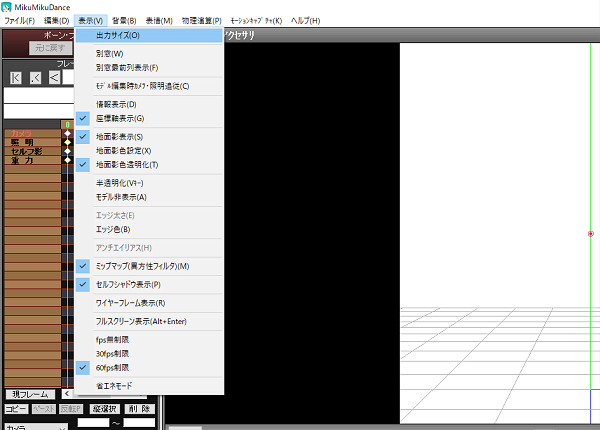This screenshot has height=430, width=600.
Task: Step back one frame with < button
Action: 54,78
